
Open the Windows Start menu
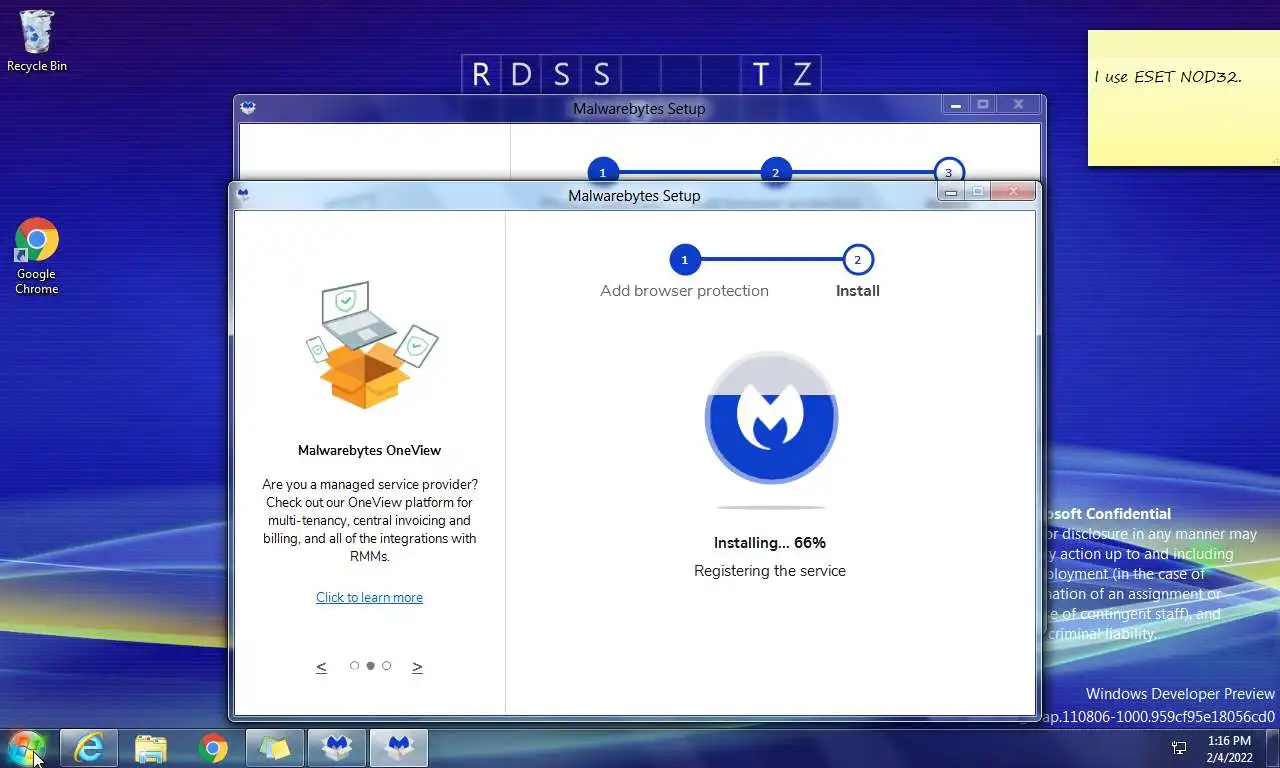coord(27,747)
